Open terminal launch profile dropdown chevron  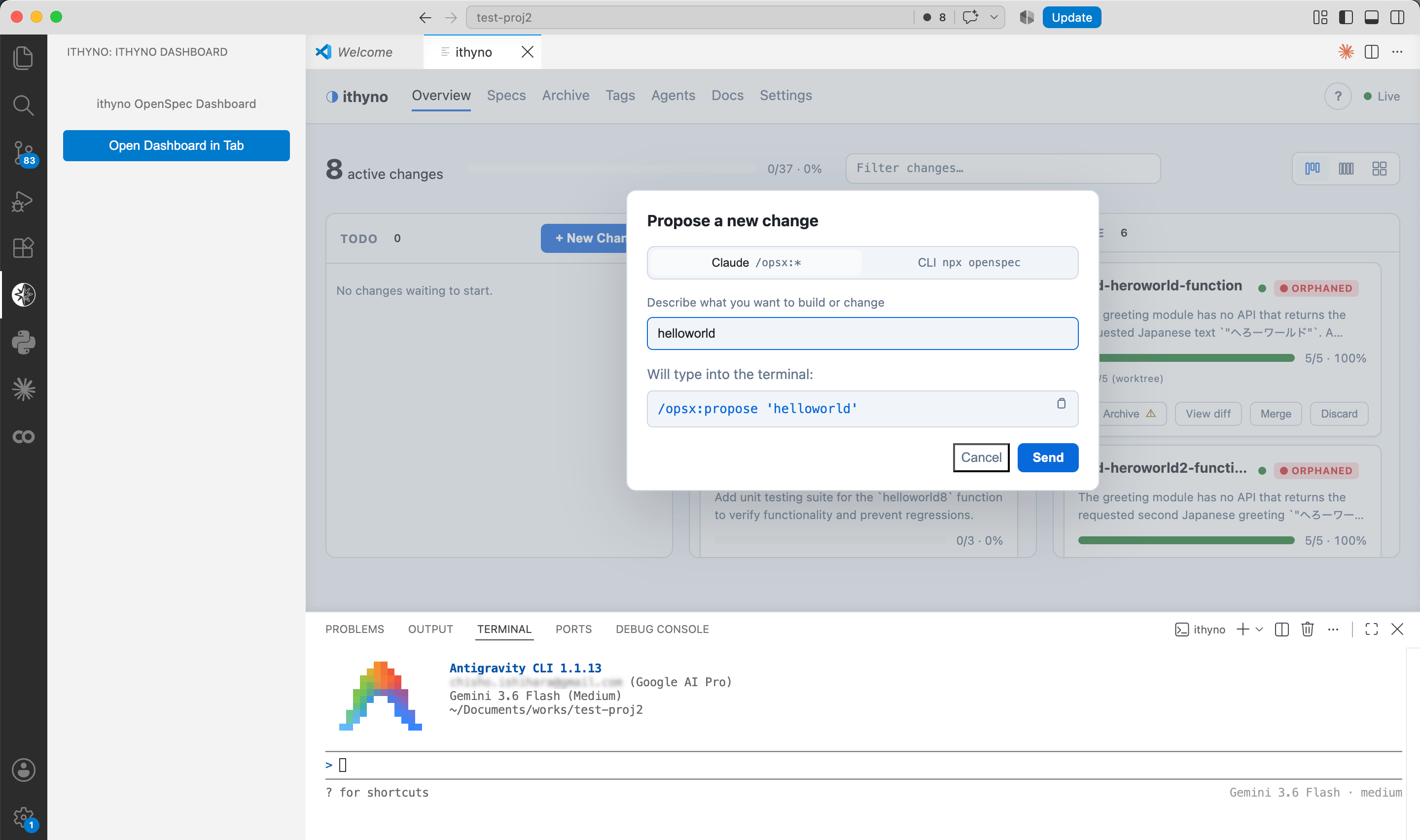pos(1259,630)
